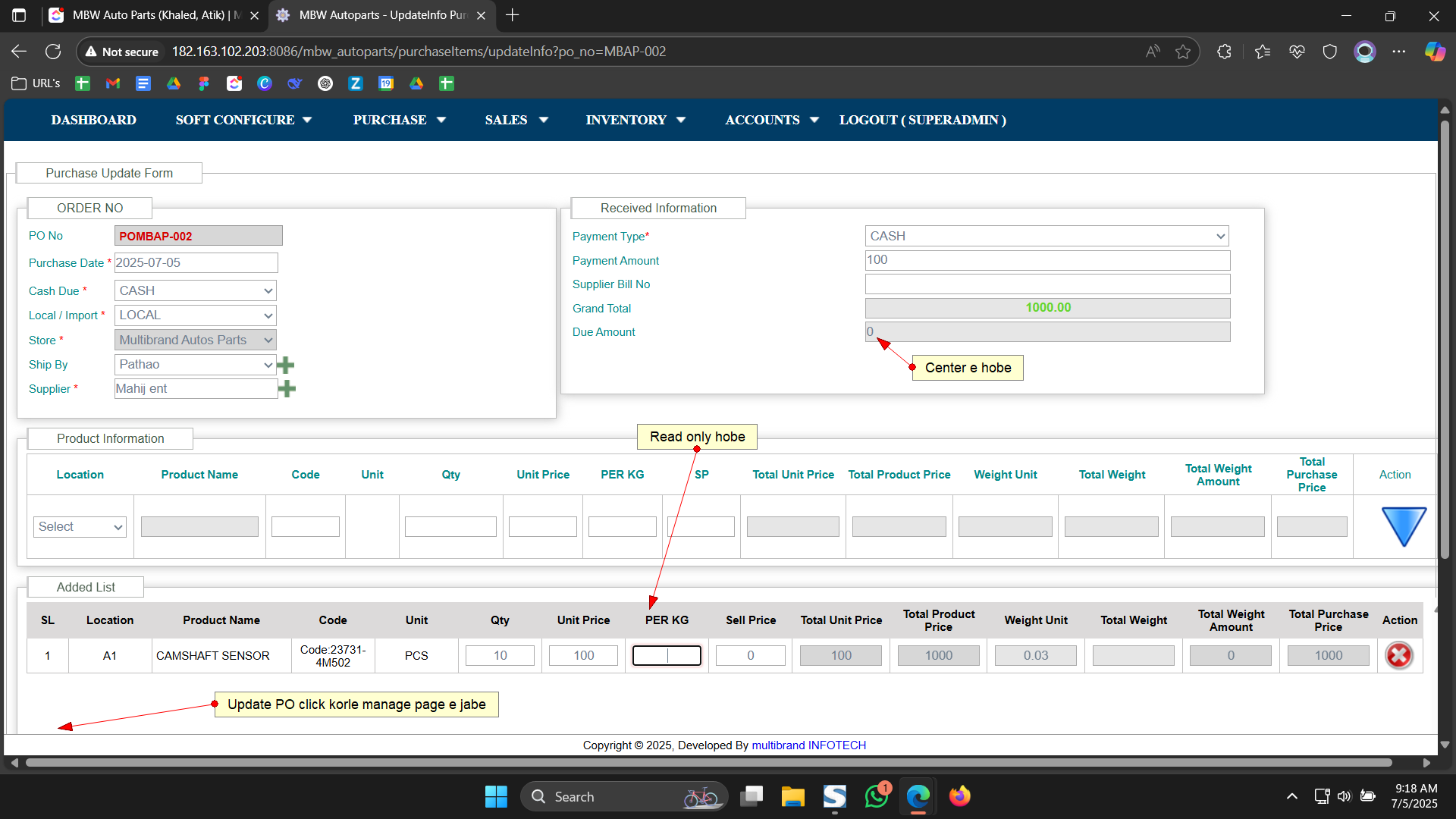Click the blue down-arrow add product icon
This screenshot has width=1456, height=819.
pyautogui.click(x=1404, y=526)
